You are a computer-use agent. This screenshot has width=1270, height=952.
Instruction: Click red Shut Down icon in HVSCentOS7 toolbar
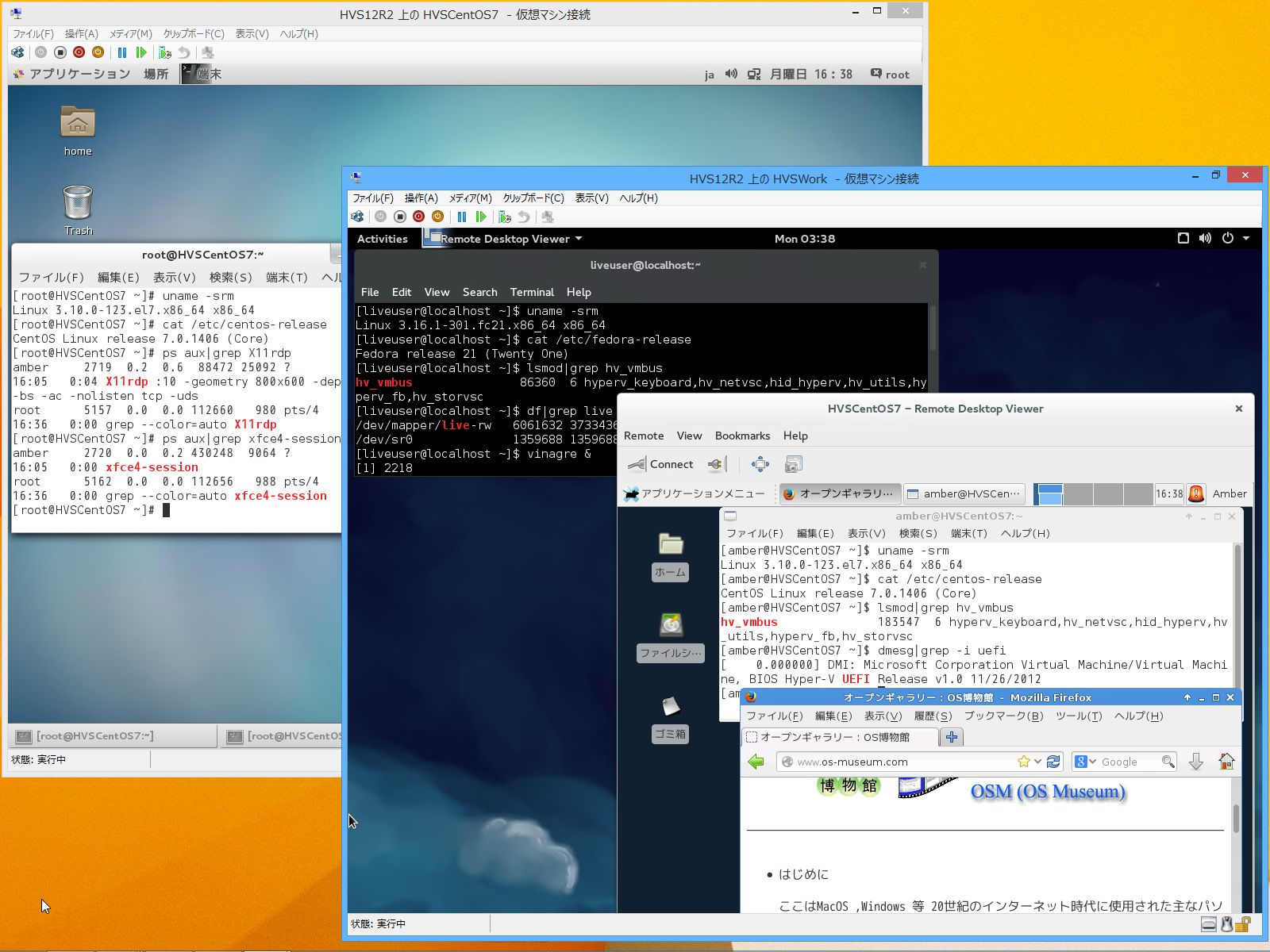click(79, 52)
